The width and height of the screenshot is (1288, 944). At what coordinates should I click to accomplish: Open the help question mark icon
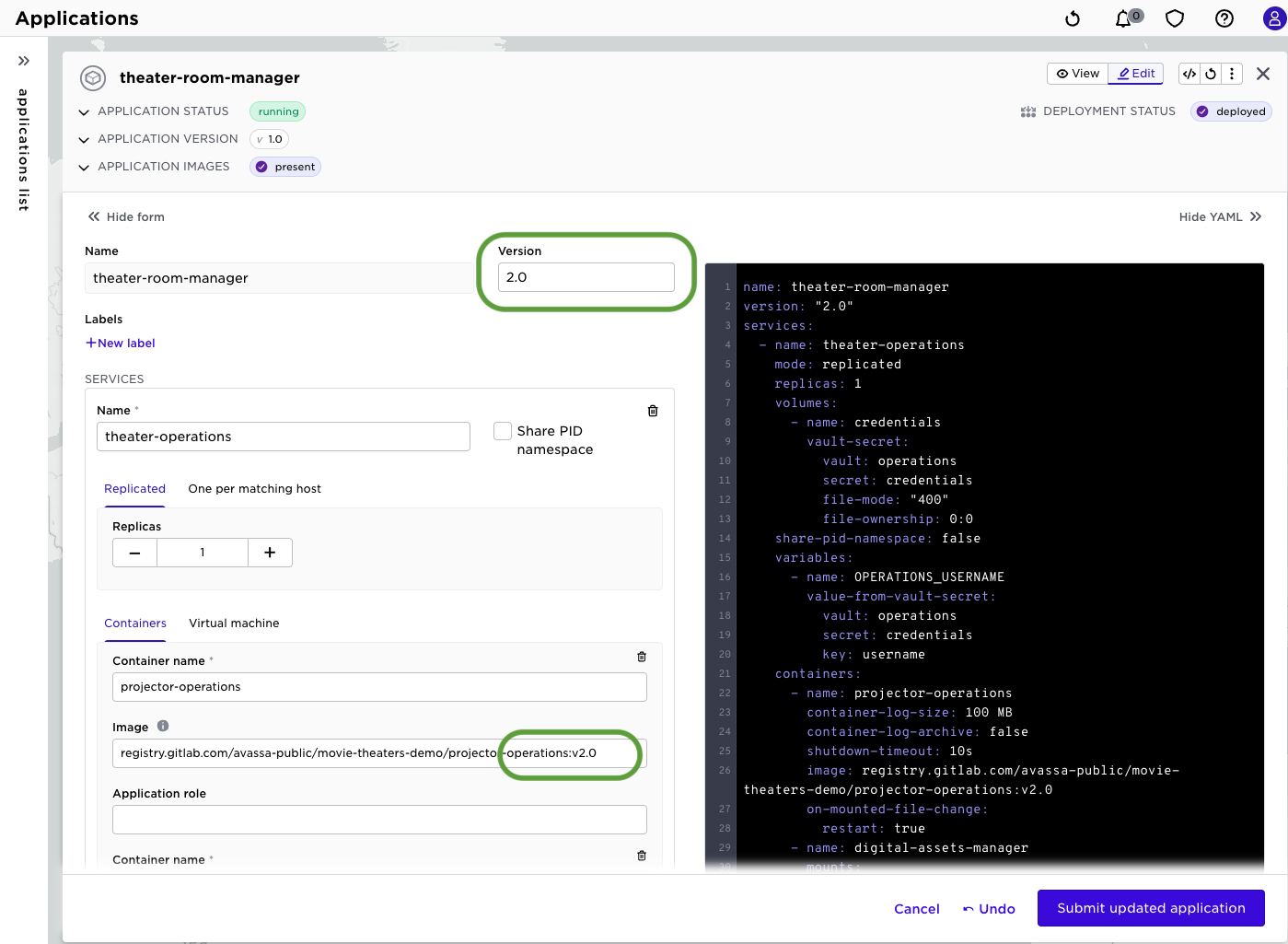coord(1224,17)
